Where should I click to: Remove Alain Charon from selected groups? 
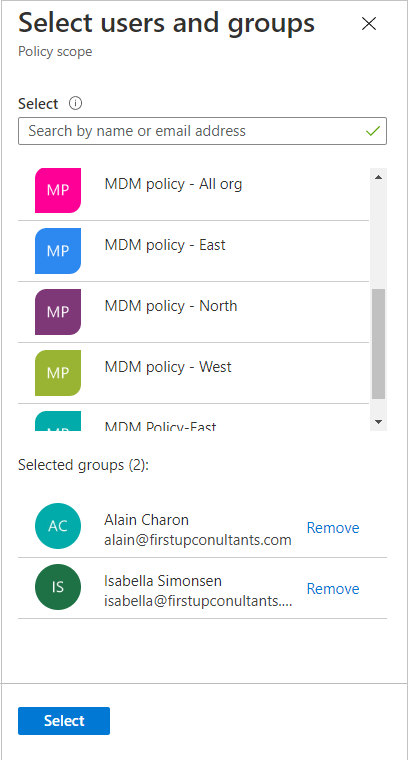333,527
